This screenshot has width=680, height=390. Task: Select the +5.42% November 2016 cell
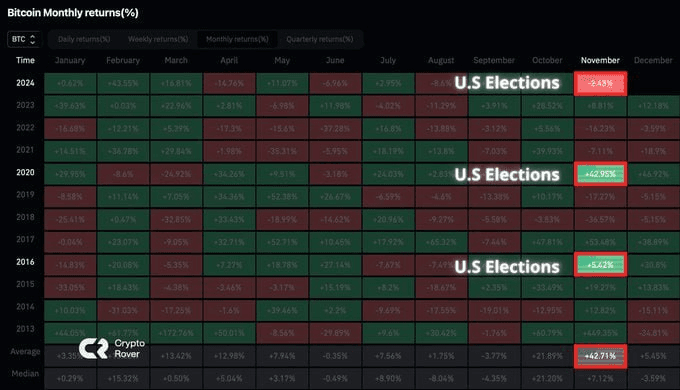pos(600,265)
